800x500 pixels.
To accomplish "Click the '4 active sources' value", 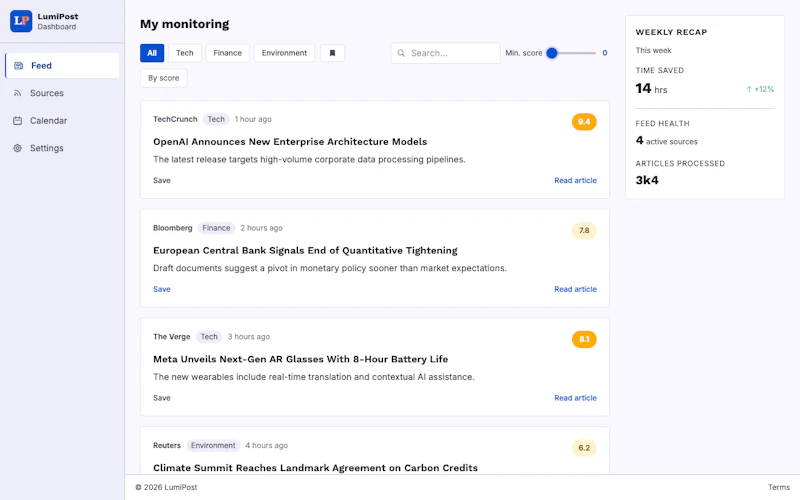I will 666,141.
